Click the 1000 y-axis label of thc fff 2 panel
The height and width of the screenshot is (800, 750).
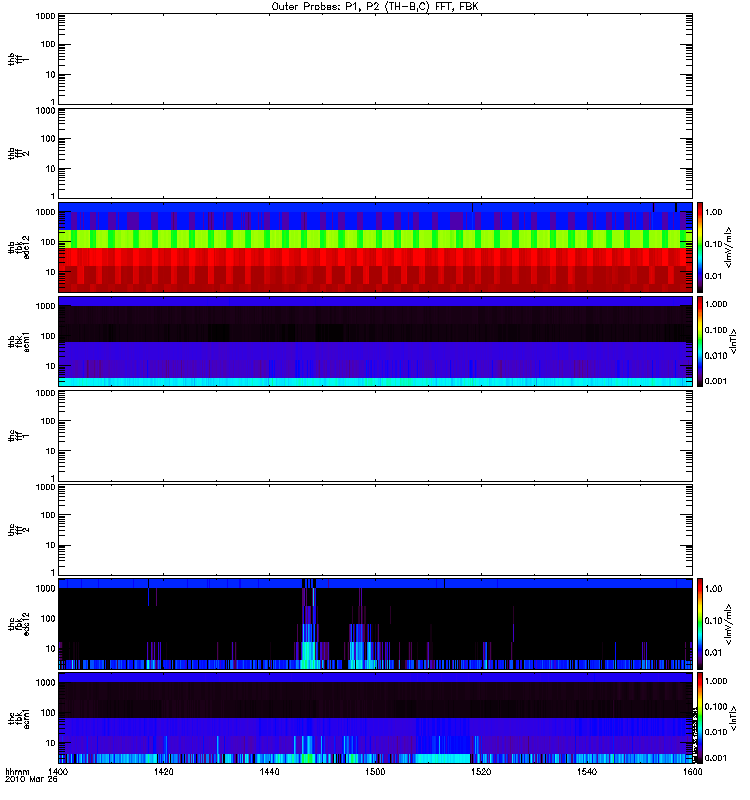pyautogui.click(x=45, y=487)
